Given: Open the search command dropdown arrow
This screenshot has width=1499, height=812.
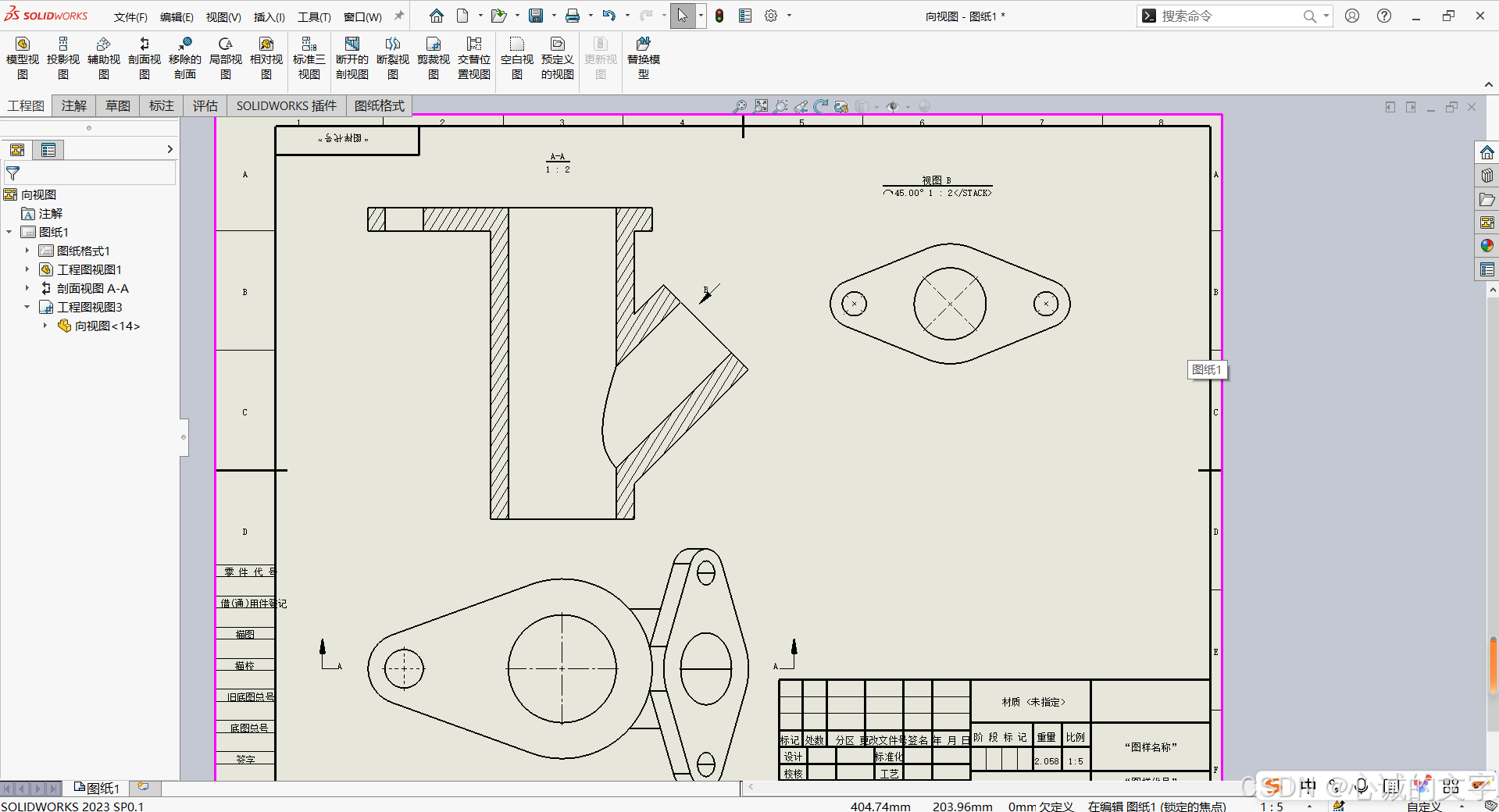Looking at the screenshot, I should (x=1326, y=16).
